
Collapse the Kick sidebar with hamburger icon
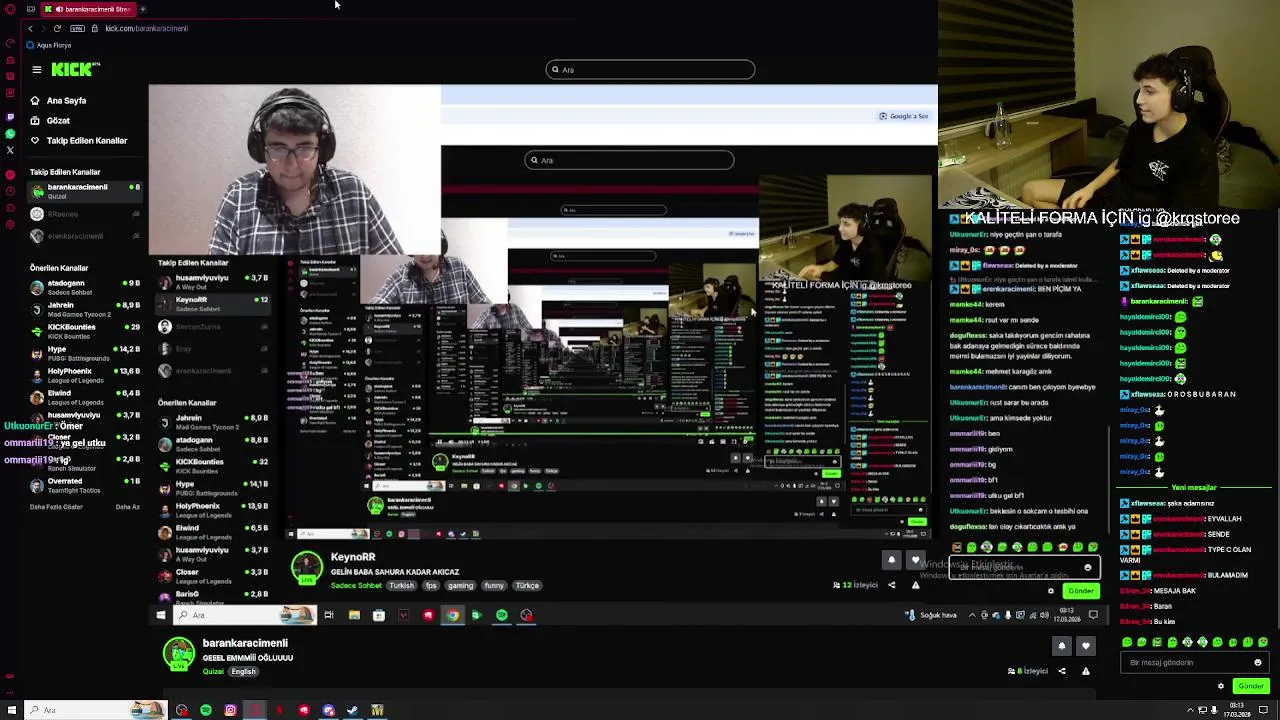(36, 69)
